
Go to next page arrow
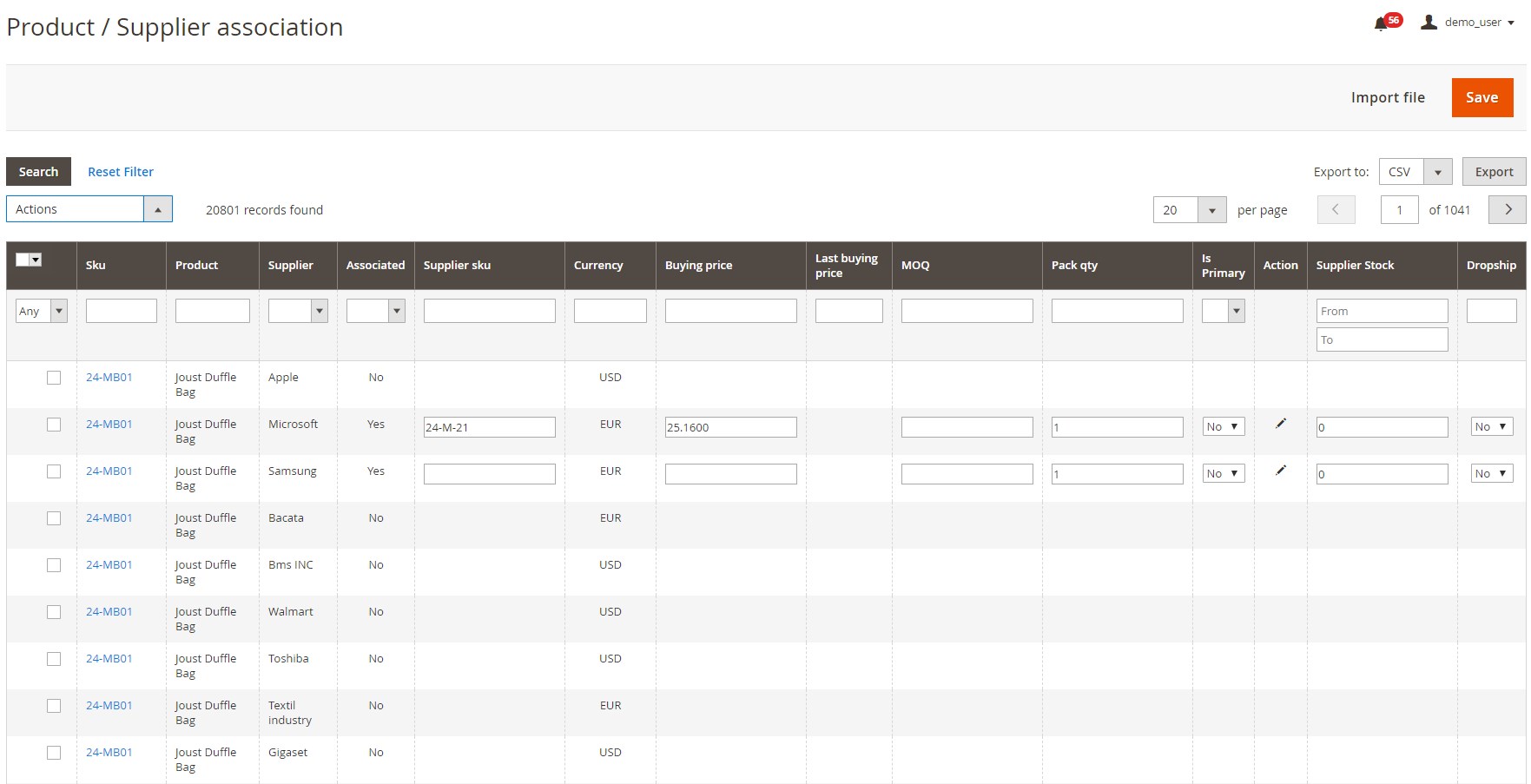[1508, 209]
